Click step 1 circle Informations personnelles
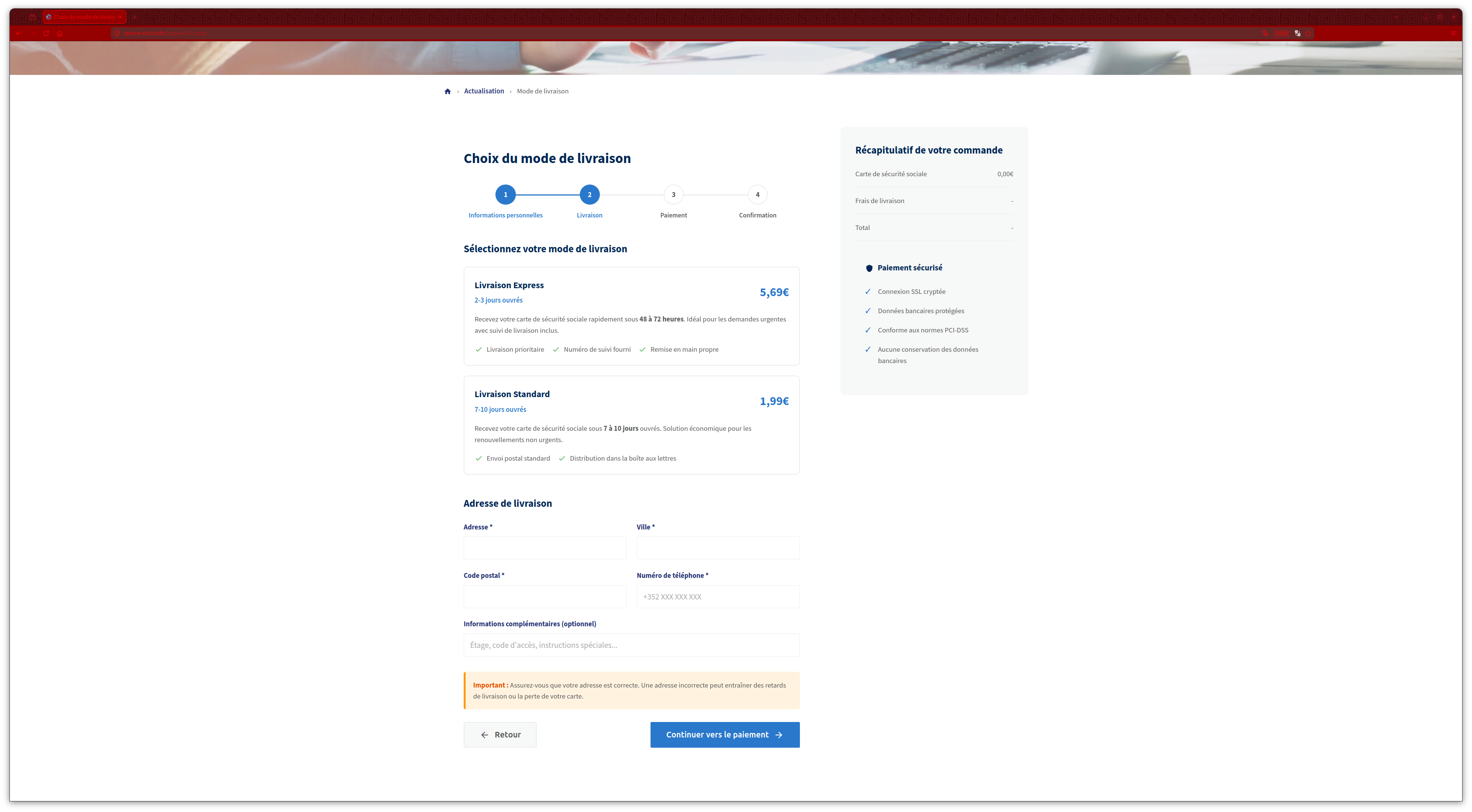This screenshot has width=1472, height=812. point(505,195)
